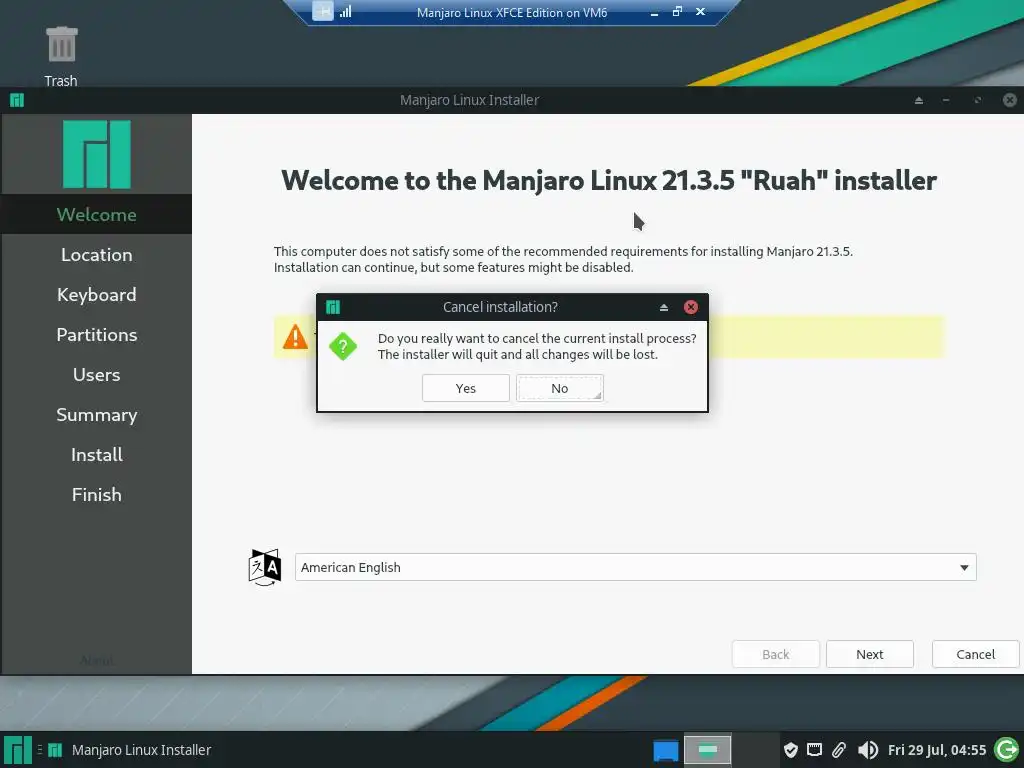Viewport: 1024px width, 768px height.
Task: Click the language translation icon
Action: (264, 567)
